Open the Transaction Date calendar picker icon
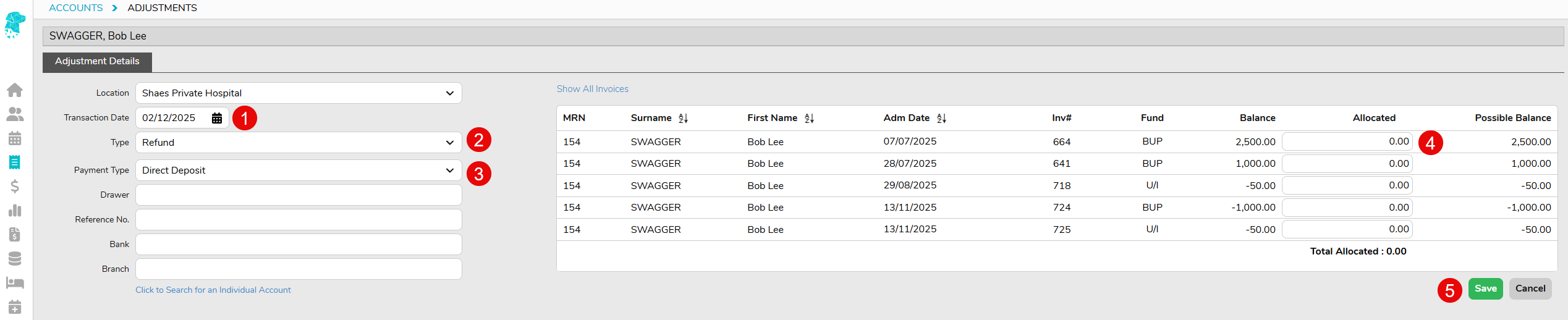The image size is (1568, 320). tap(217, 118)
